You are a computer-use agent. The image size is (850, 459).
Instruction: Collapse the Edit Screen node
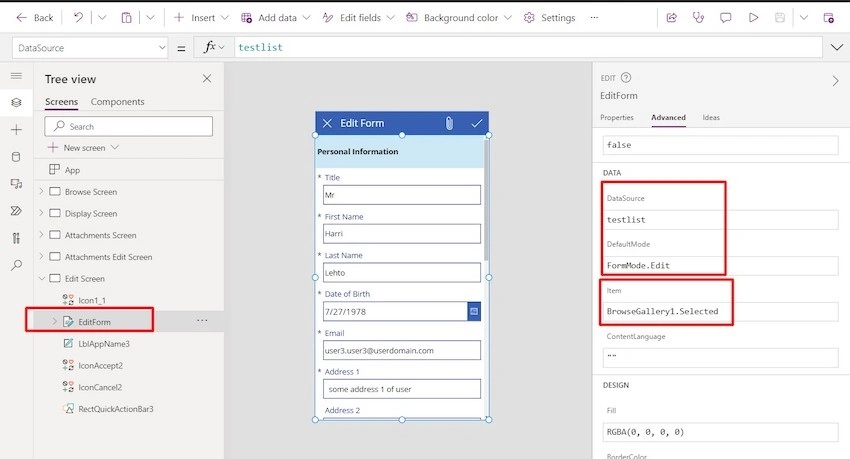pos(41,278)
